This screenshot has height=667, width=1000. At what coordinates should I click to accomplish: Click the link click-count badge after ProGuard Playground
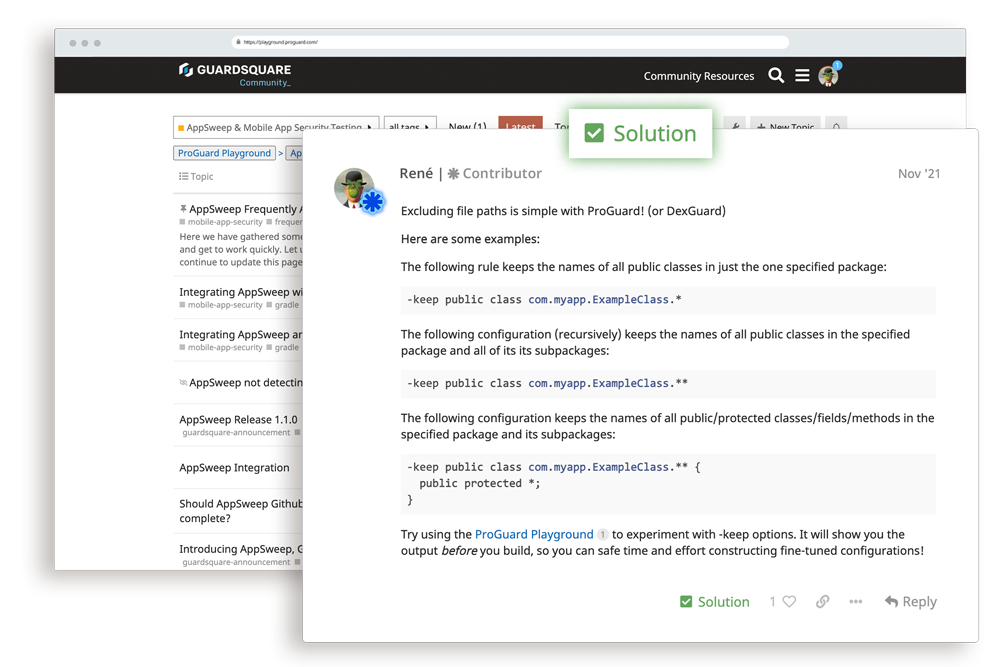point(602,534)
